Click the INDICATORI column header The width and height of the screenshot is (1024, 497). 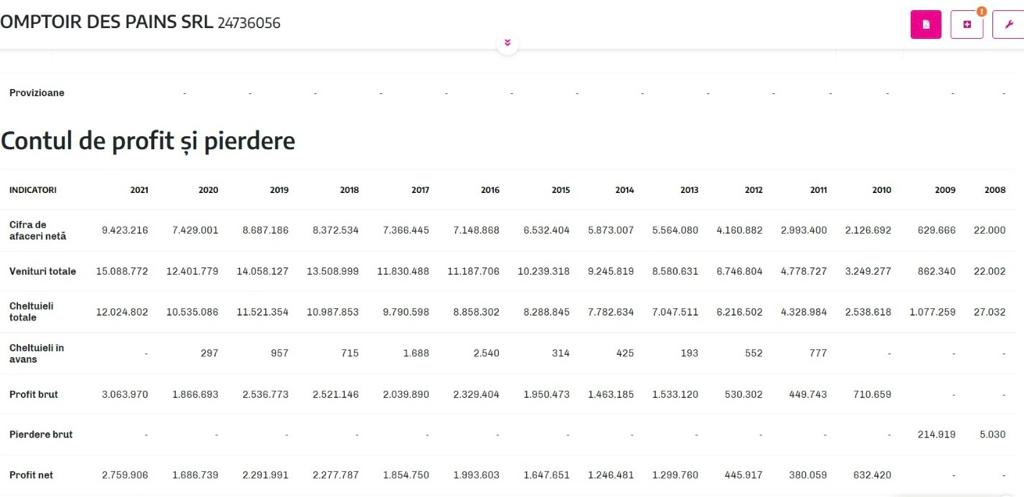[x=33, y=189]
